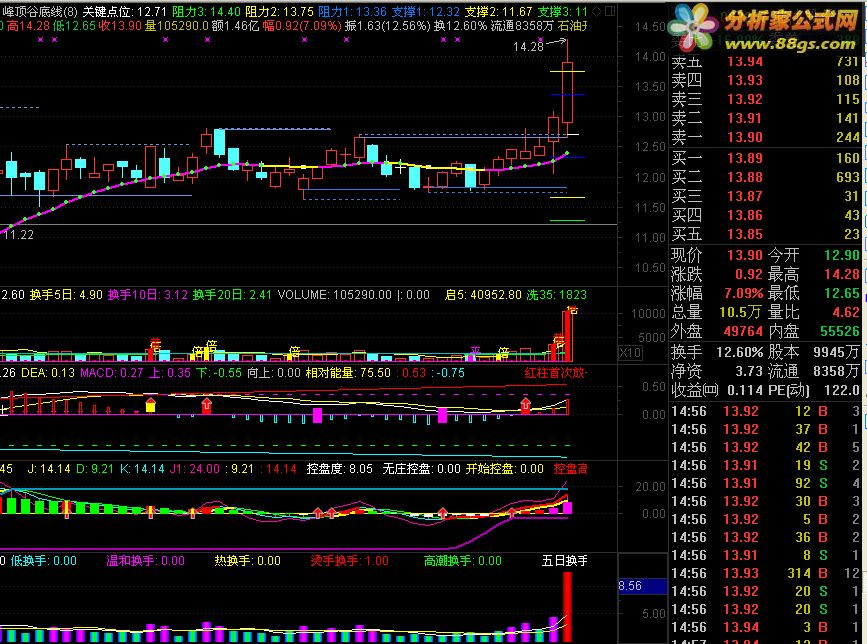
Task: Select the 买一 13.89 bid row
Action: click(765, 158)
